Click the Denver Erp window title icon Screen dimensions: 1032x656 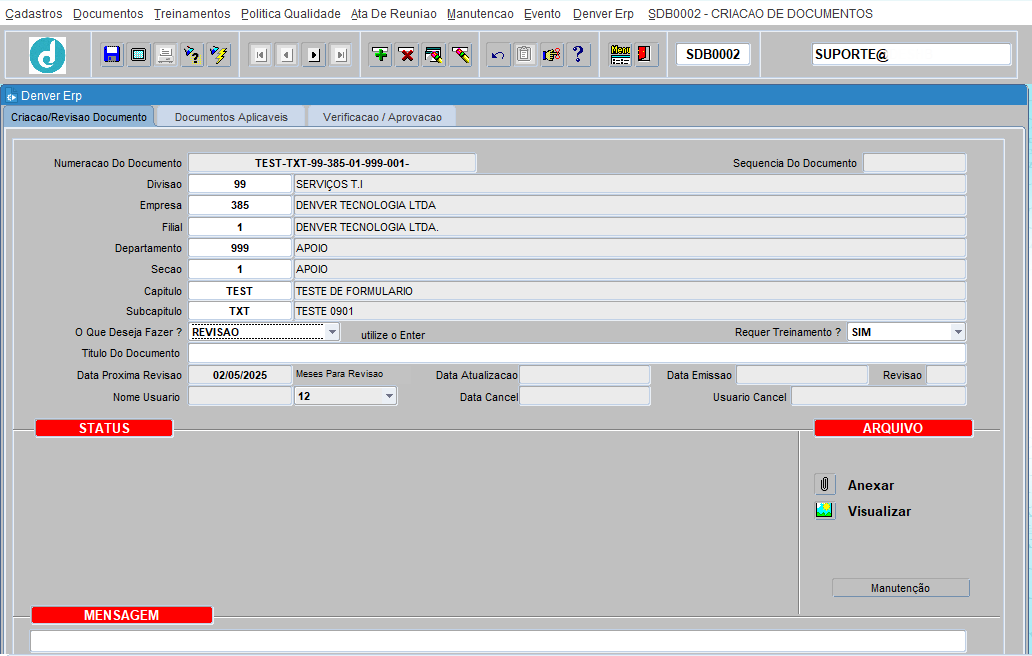coord(11,97)
